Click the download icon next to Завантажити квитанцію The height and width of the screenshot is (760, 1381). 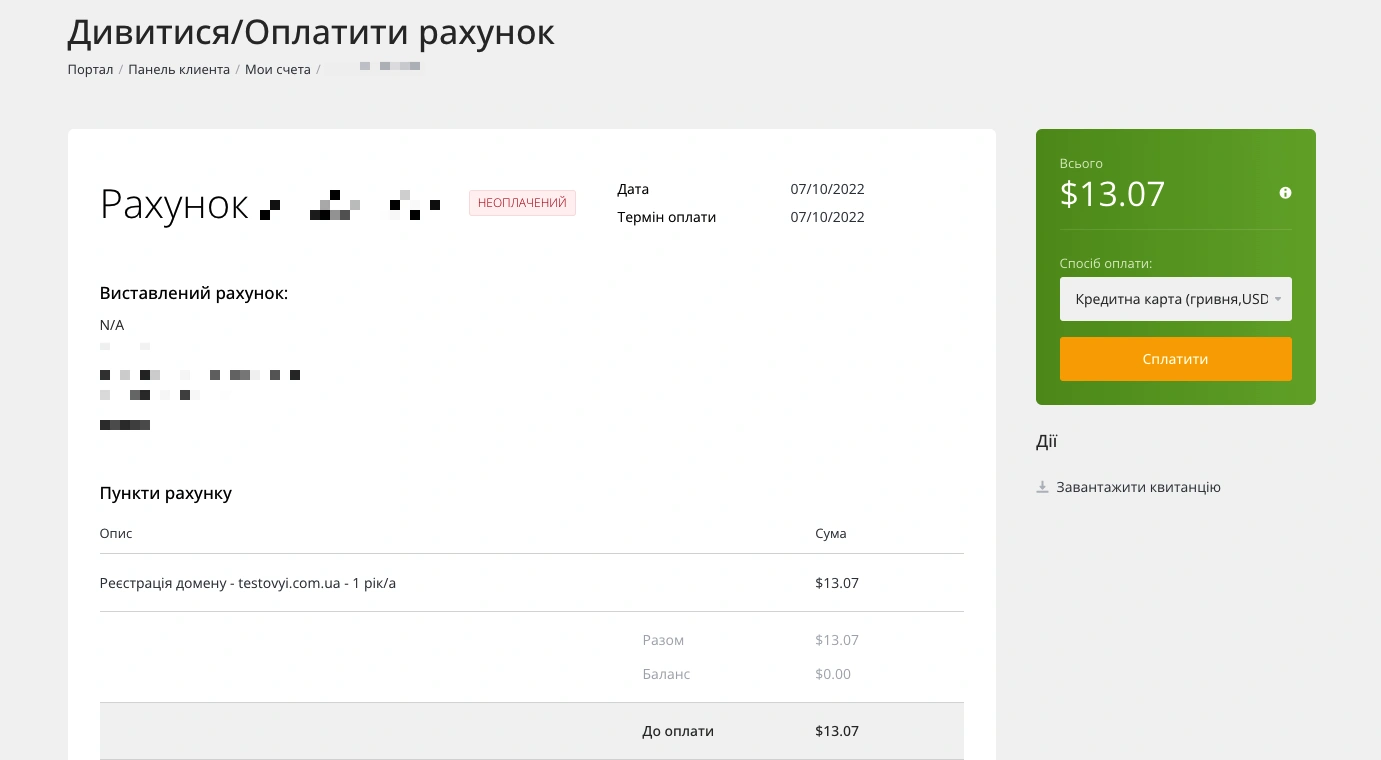(1042, 487)
